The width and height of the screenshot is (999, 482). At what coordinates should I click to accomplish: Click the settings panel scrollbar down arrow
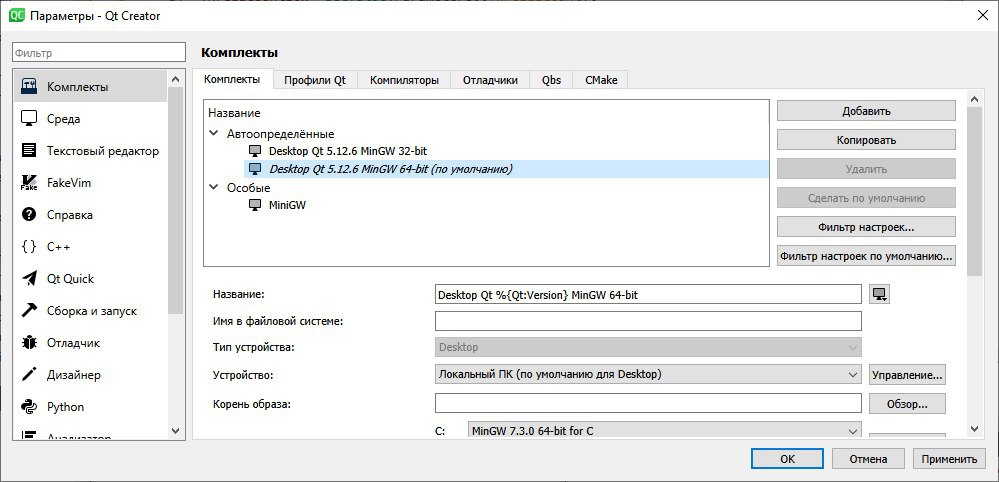point(974,429)
